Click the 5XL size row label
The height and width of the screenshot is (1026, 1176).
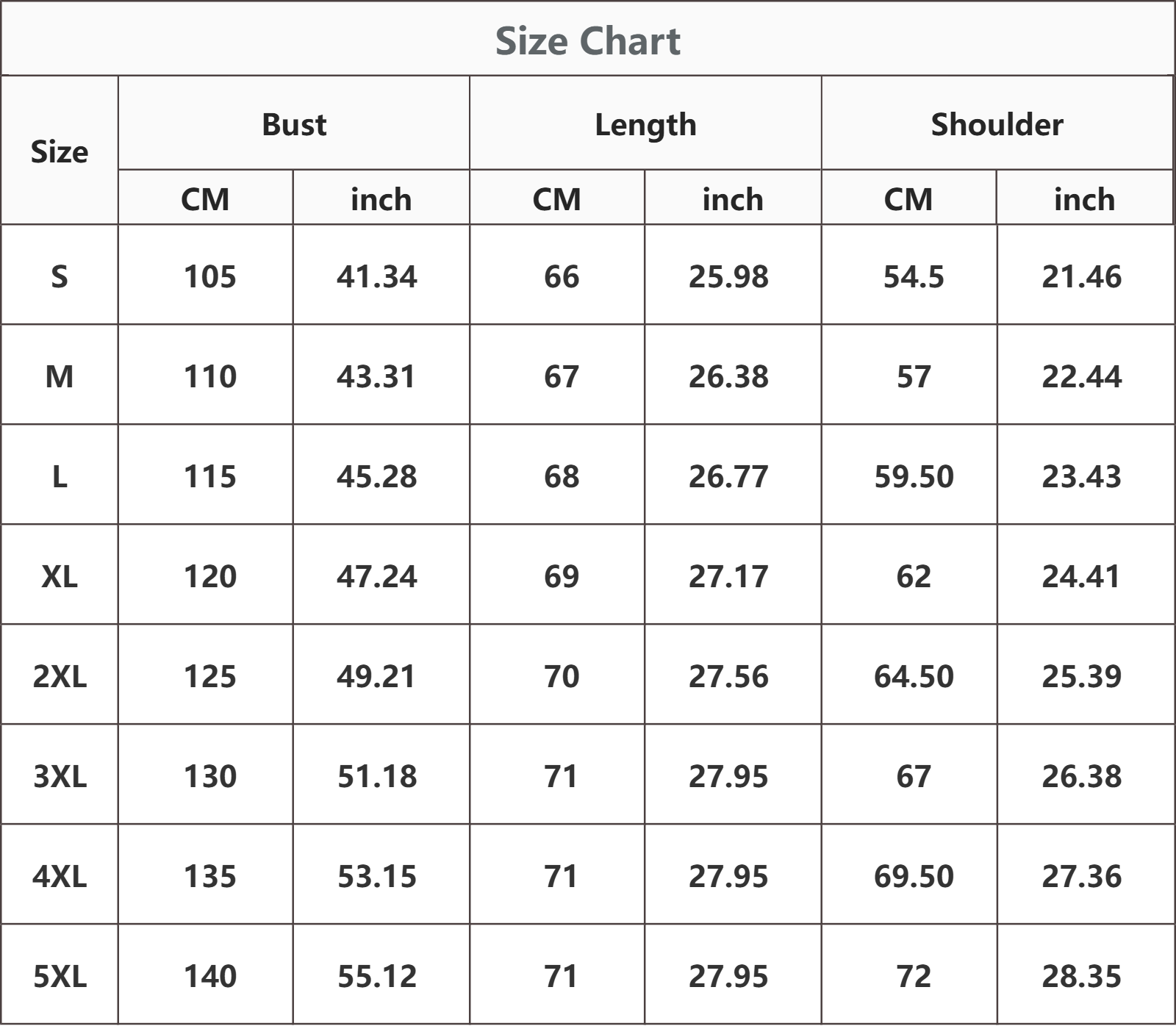coord(60,975)
